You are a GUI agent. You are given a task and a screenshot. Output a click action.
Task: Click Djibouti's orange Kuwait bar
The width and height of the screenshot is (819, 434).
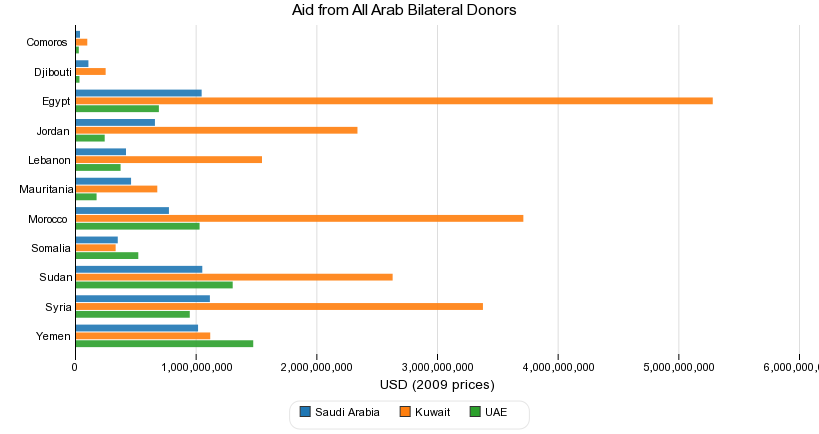tap(90, 71)
